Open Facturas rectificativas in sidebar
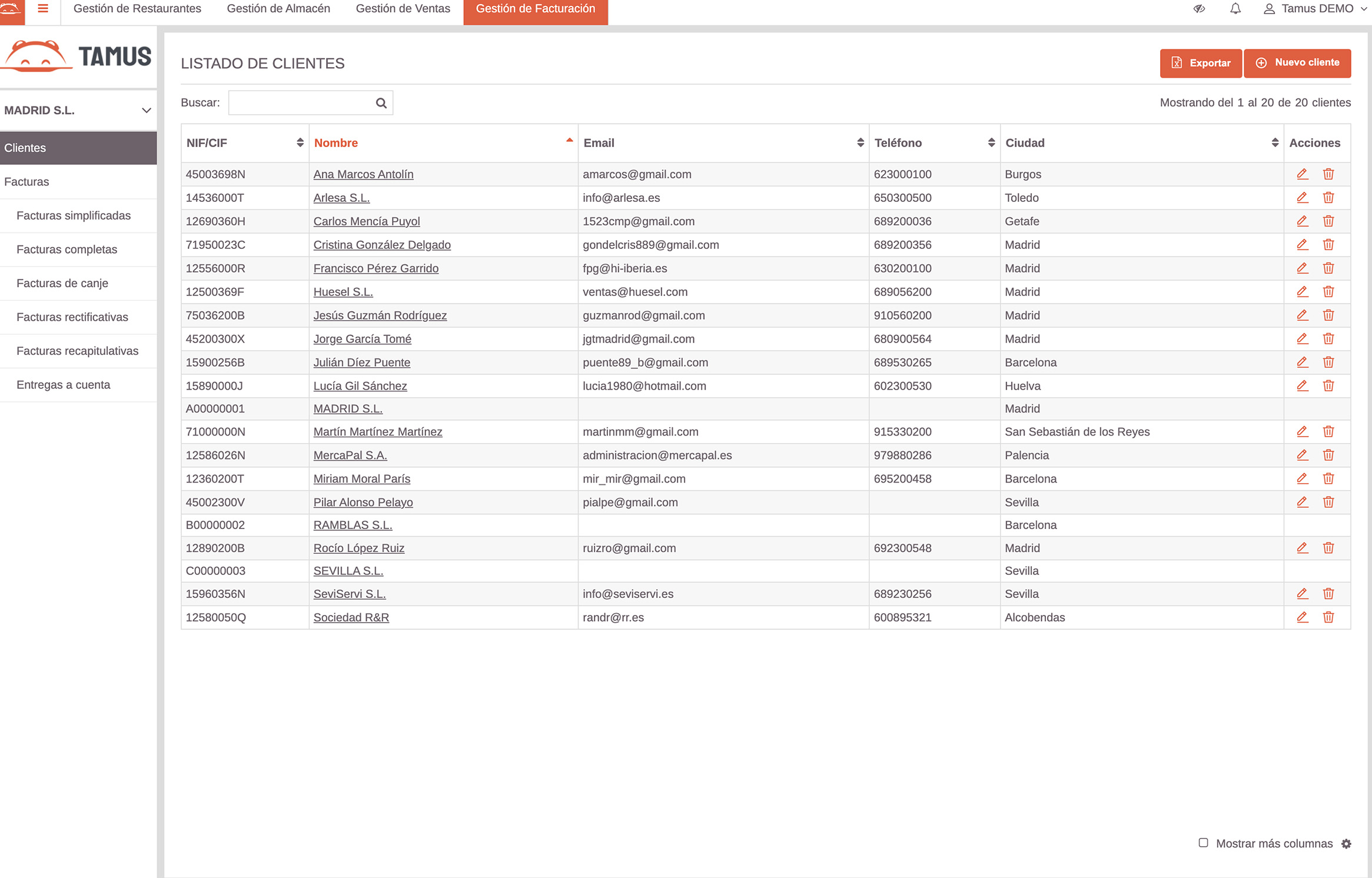 72,317
